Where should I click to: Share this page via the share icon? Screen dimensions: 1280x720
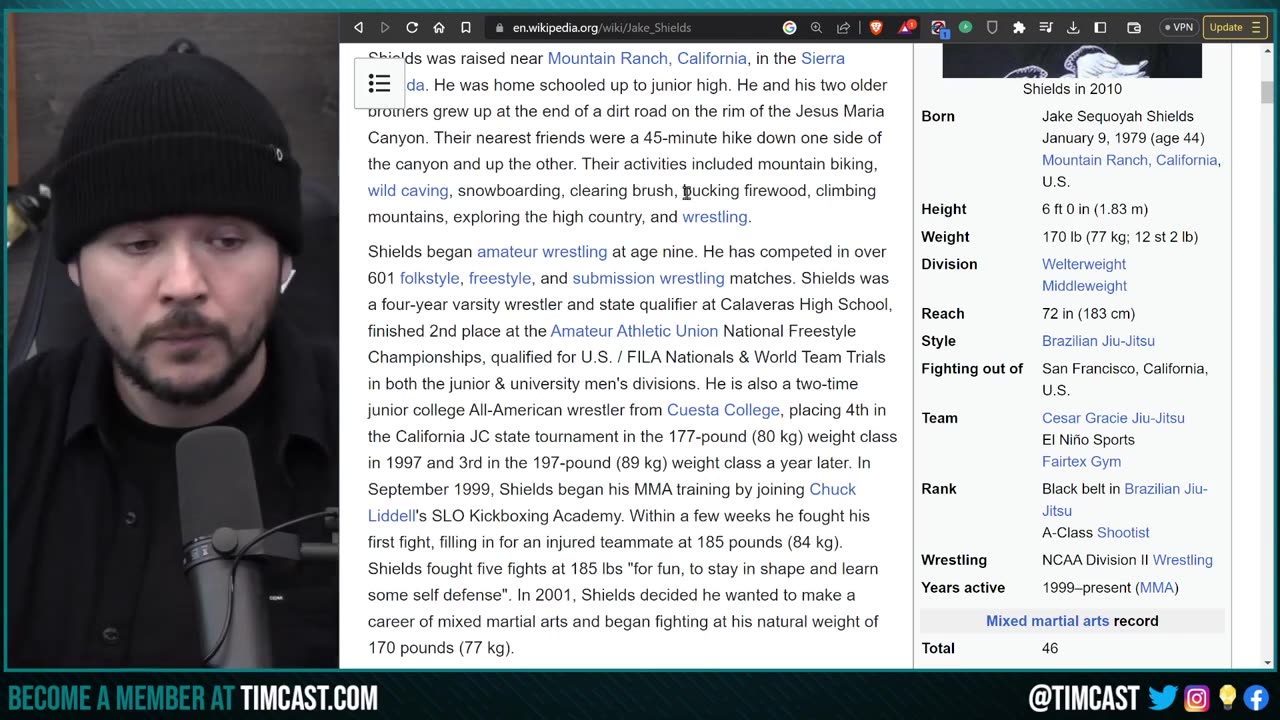point(843,28)
